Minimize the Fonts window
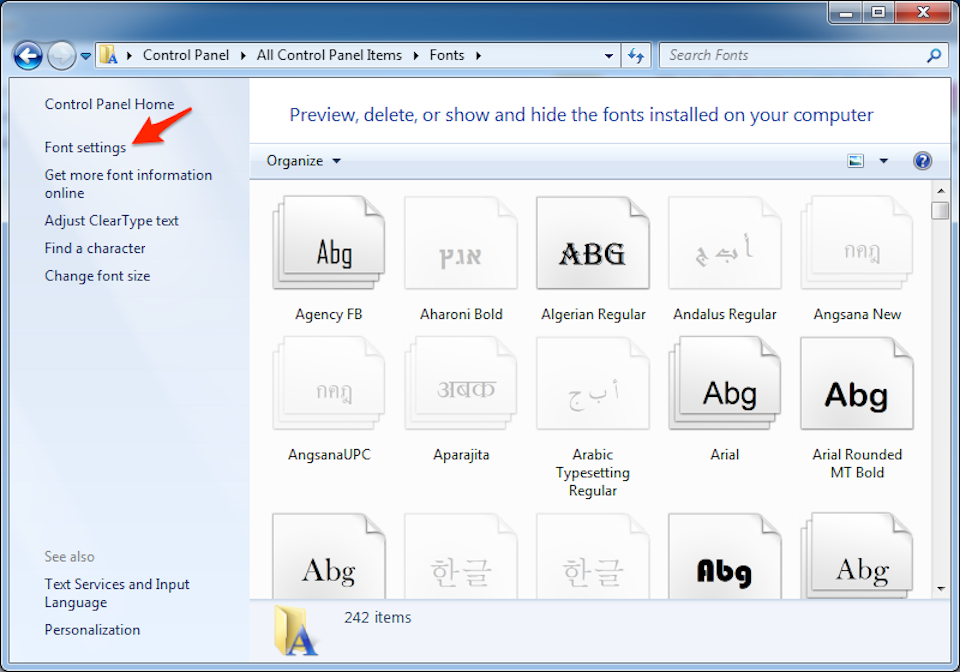The image size is (960, 672). [x=846, y=12]
